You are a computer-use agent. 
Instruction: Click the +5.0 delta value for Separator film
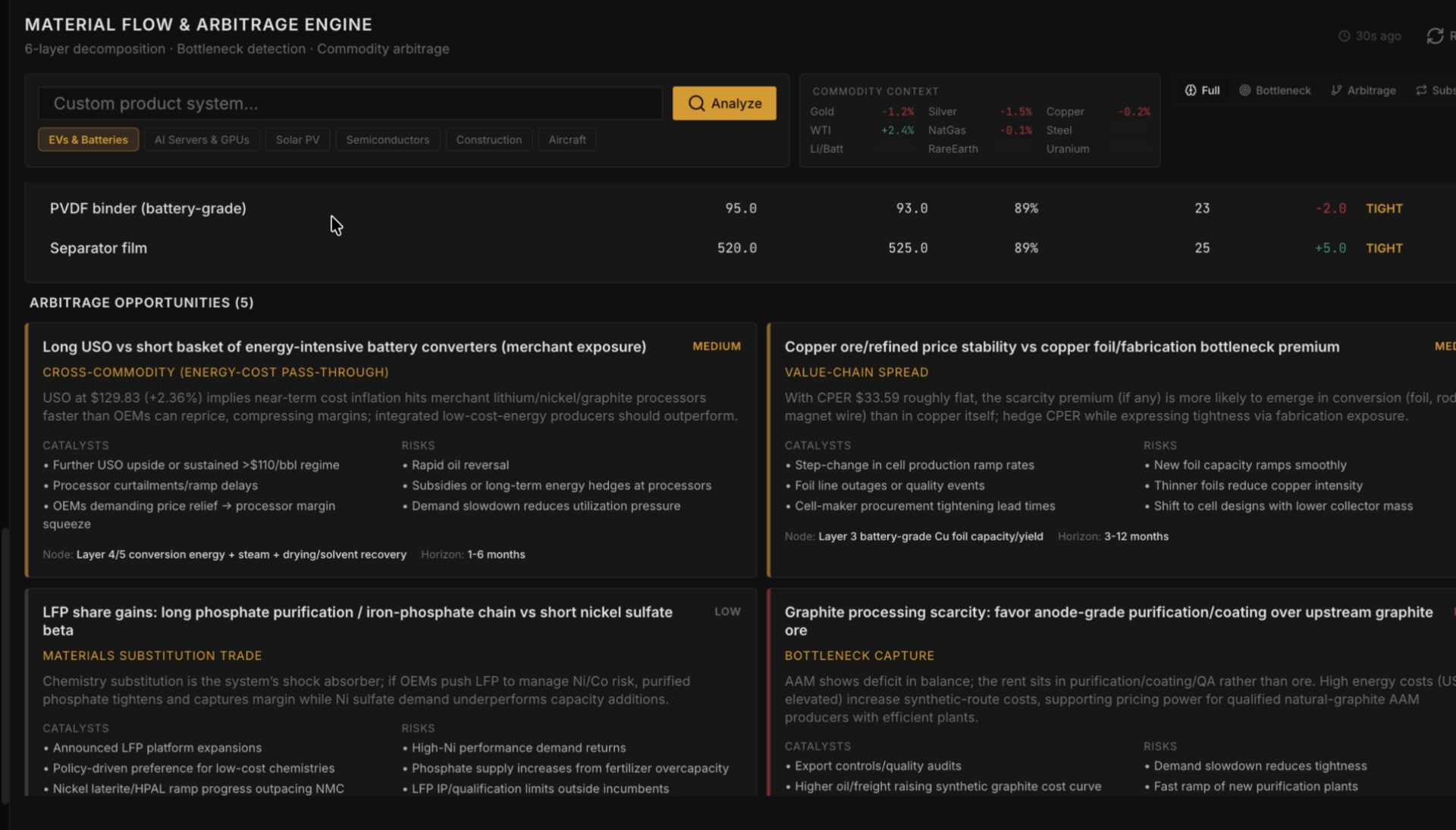tap(1331, 248)
